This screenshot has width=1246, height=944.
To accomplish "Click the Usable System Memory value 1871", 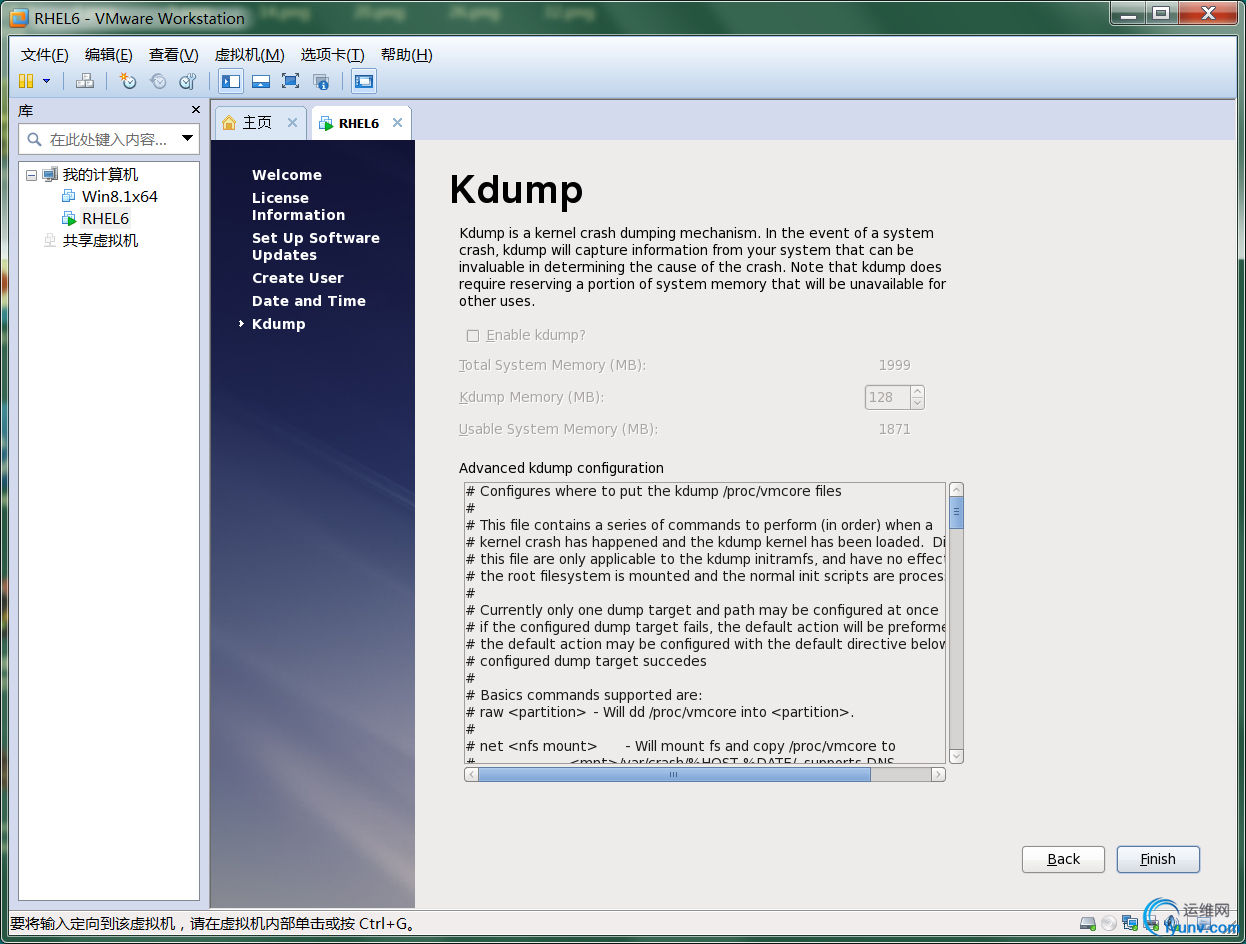I will click(x=895, y=429).
